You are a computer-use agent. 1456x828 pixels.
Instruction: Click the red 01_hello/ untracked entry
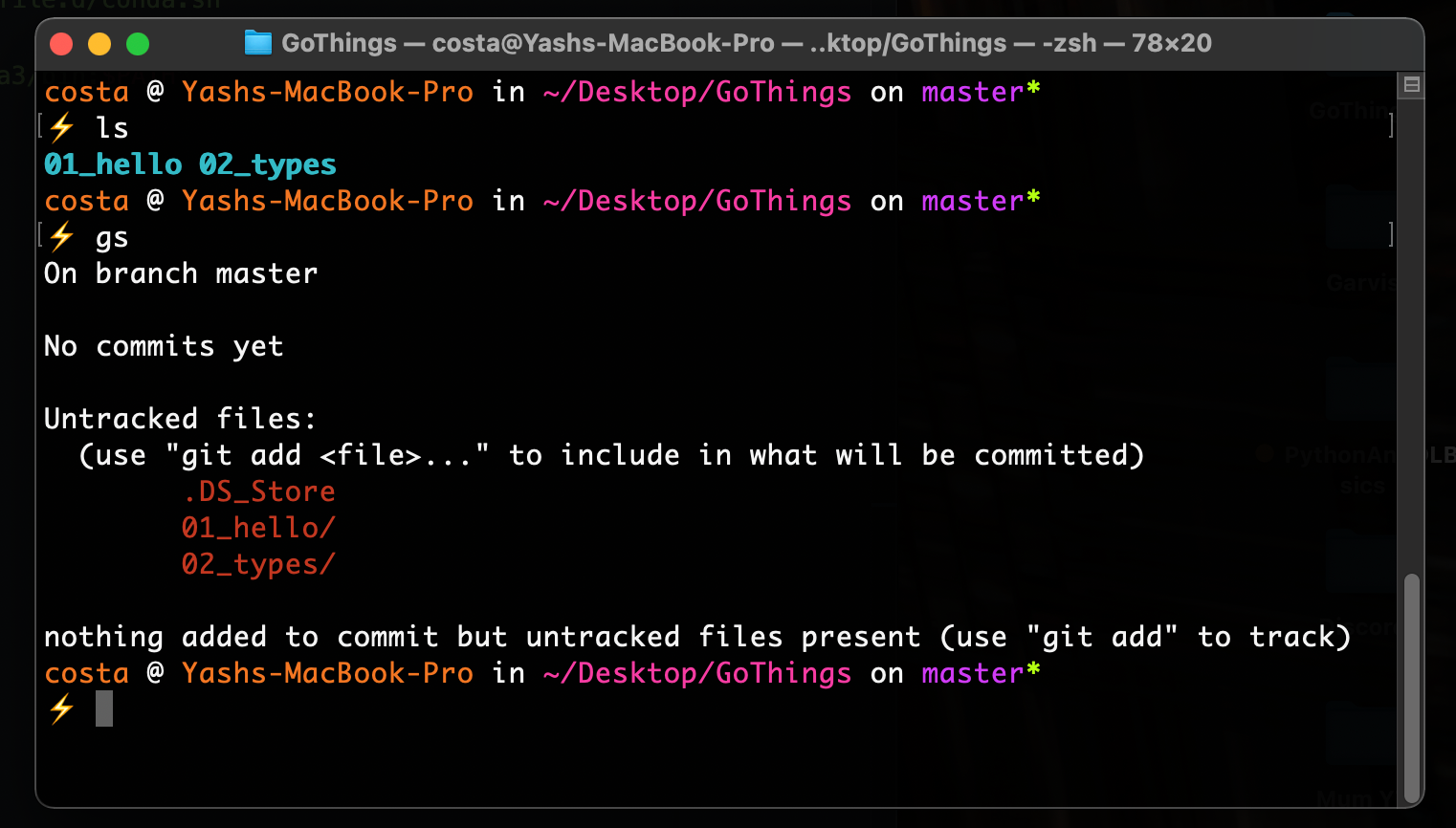pyautogui.click(x=258, y=528)
